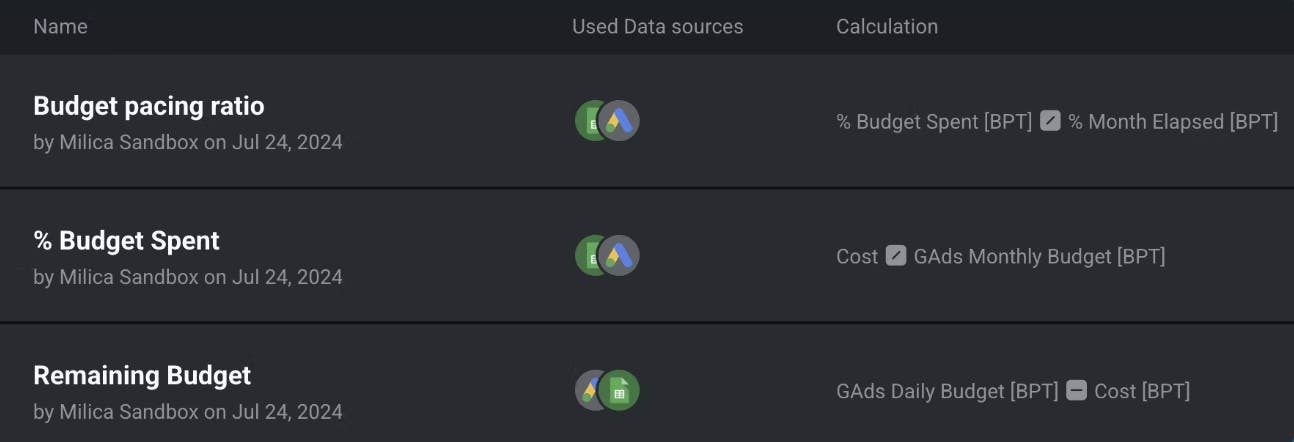
Task: Click the author line under Remaining Budget
Action: pyautogui.click(x=188, y=412)
